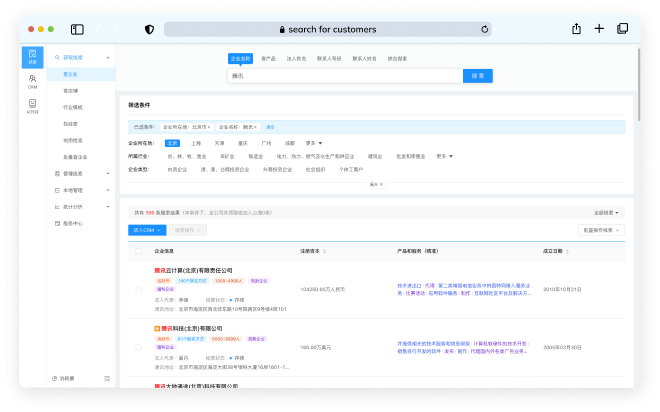Screen dimensions: 660x412
Task: Toggle the 重庆 city filter
Action: tap(243, 143)
